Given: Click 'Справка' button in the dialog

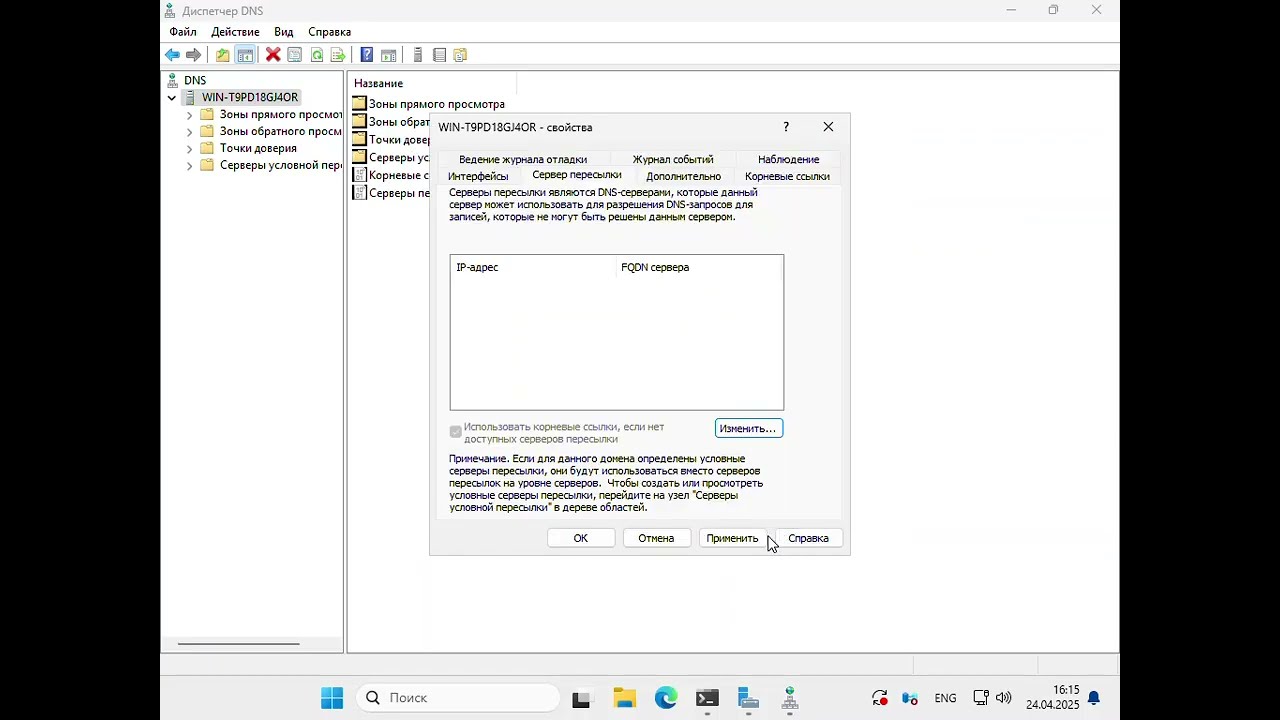Looking at the screenshot, I should [808, 538].
